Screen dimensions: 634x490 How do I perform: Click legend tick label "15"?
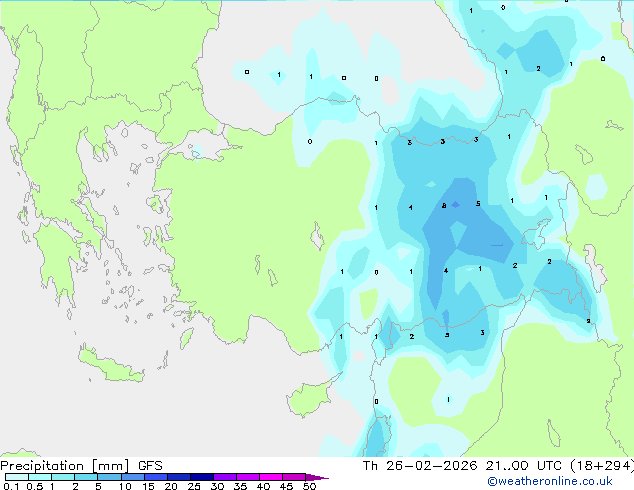pos(148,486)
